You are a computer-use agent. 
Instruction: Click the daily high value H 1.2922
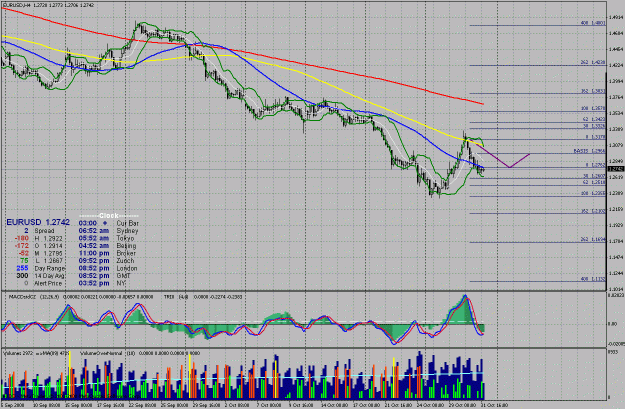pyautogui.click(x=48, y=238)
